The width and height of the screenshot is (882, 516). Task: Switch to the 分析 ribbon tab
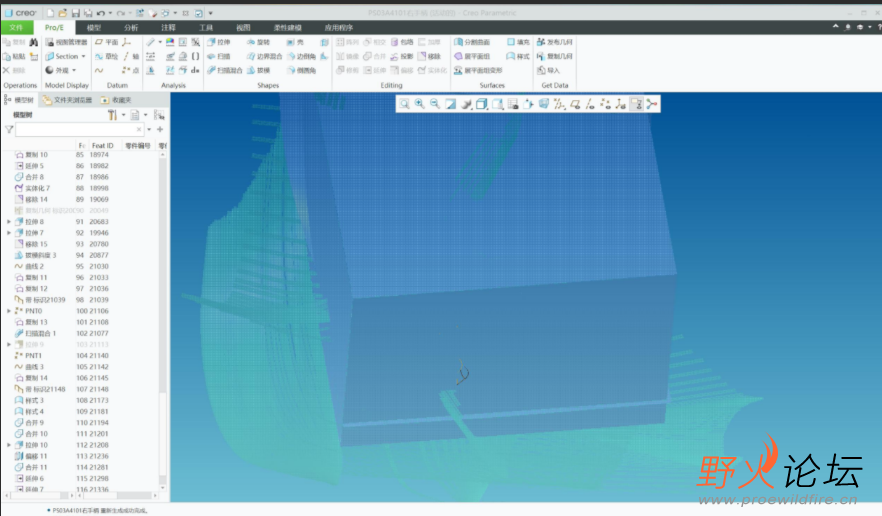[x=131, y=27]
